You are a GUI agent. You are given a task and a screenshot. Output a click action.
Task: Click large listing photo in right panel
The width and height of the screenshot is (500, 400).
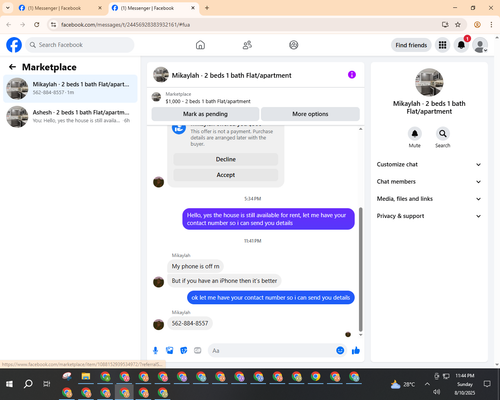[429, 82]
